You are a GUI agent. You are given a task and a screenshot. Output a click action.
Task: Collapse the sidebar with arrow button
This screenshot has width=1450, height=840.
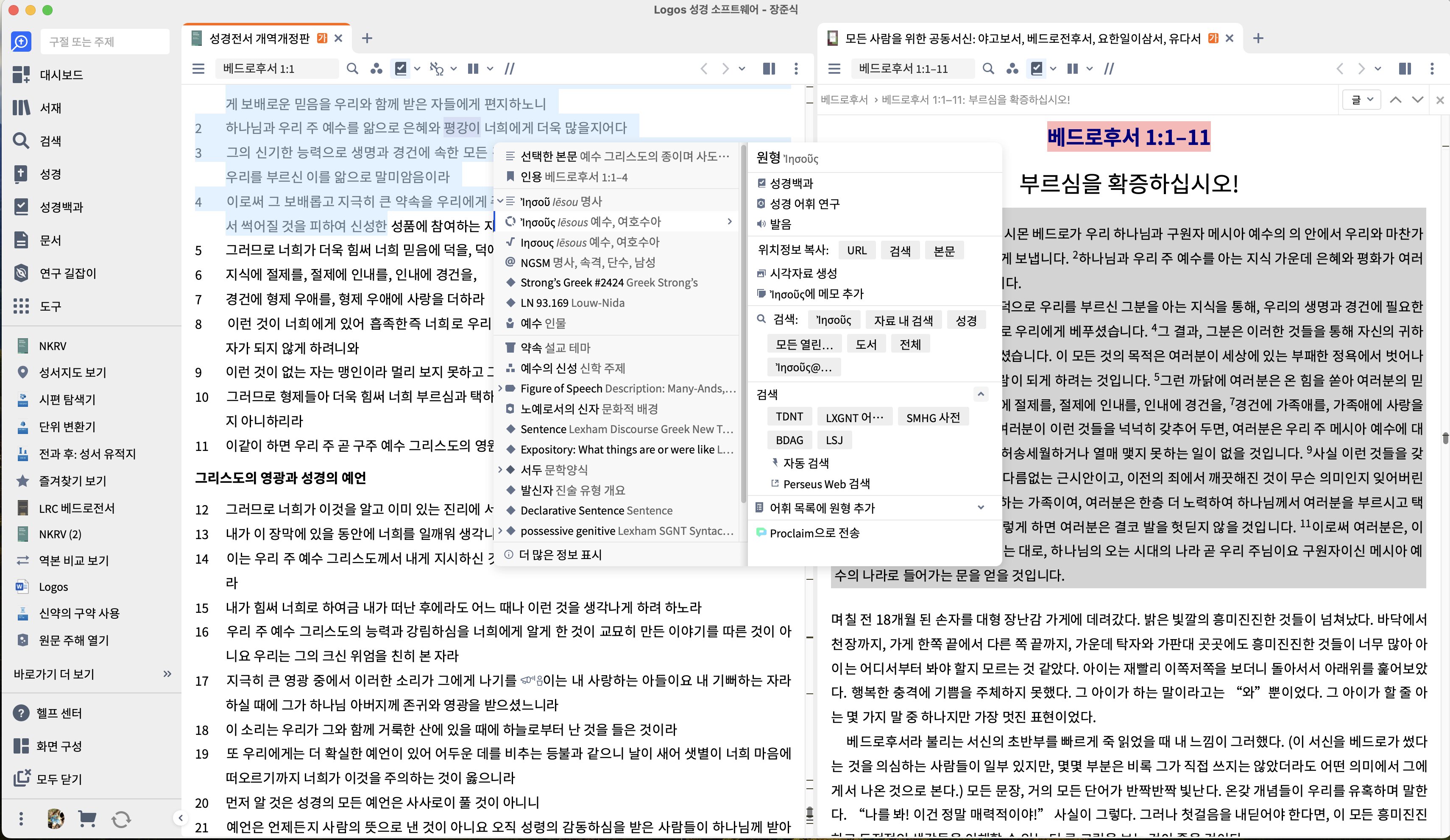(181, 818)
